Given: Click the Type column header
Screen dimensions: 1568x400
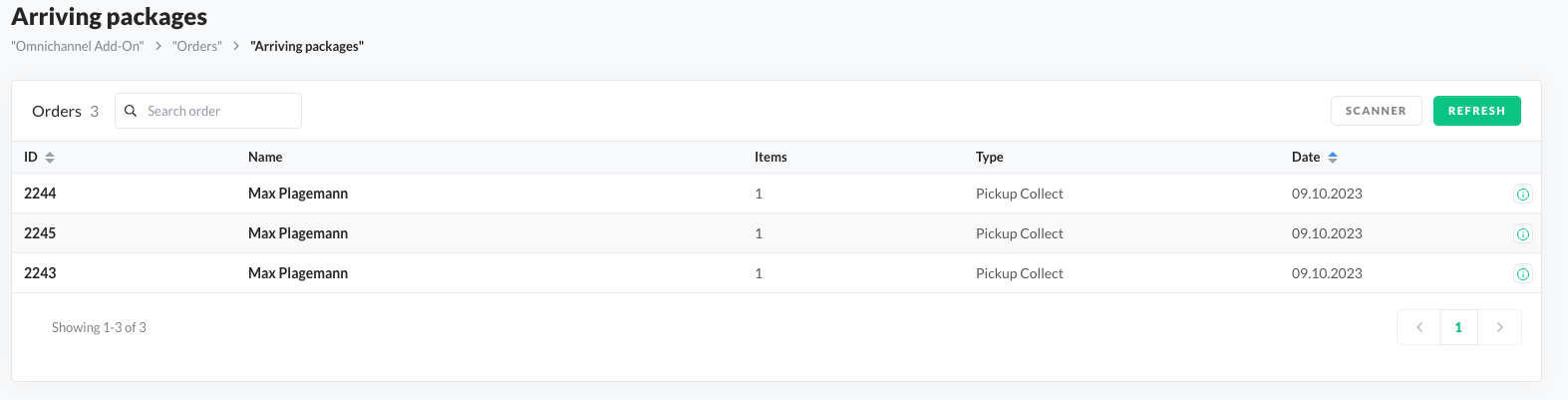Looking at the screenshot, I should click(x=989, y=157).
